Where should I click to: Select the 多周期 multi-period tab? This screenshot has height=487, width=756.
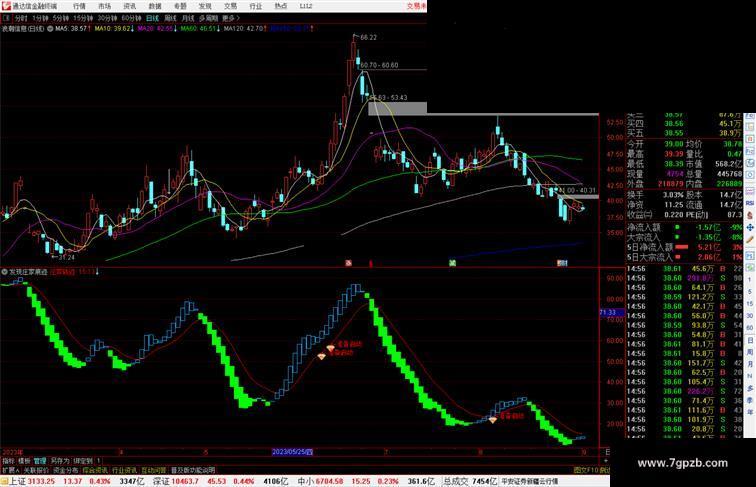(208, 18)
